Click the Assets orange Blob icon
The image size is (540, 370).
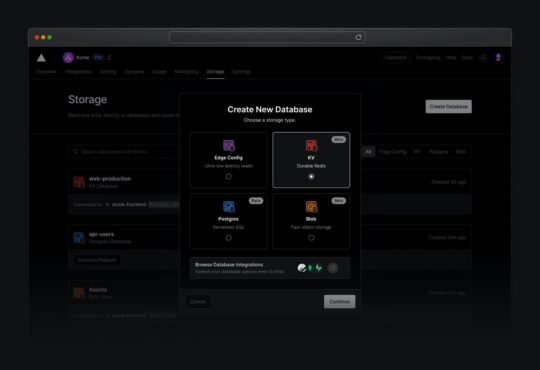point(79,293)
